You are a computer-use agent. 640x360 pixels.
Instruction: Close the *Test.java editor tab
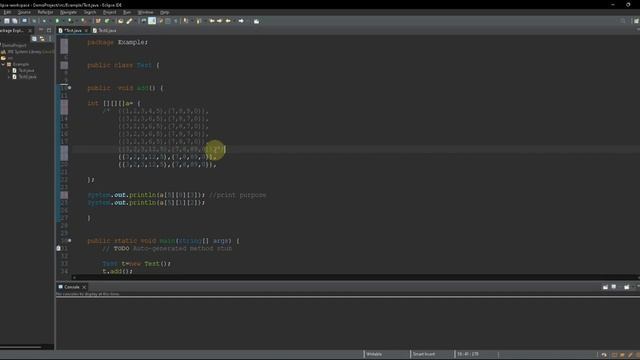(86, 31)
